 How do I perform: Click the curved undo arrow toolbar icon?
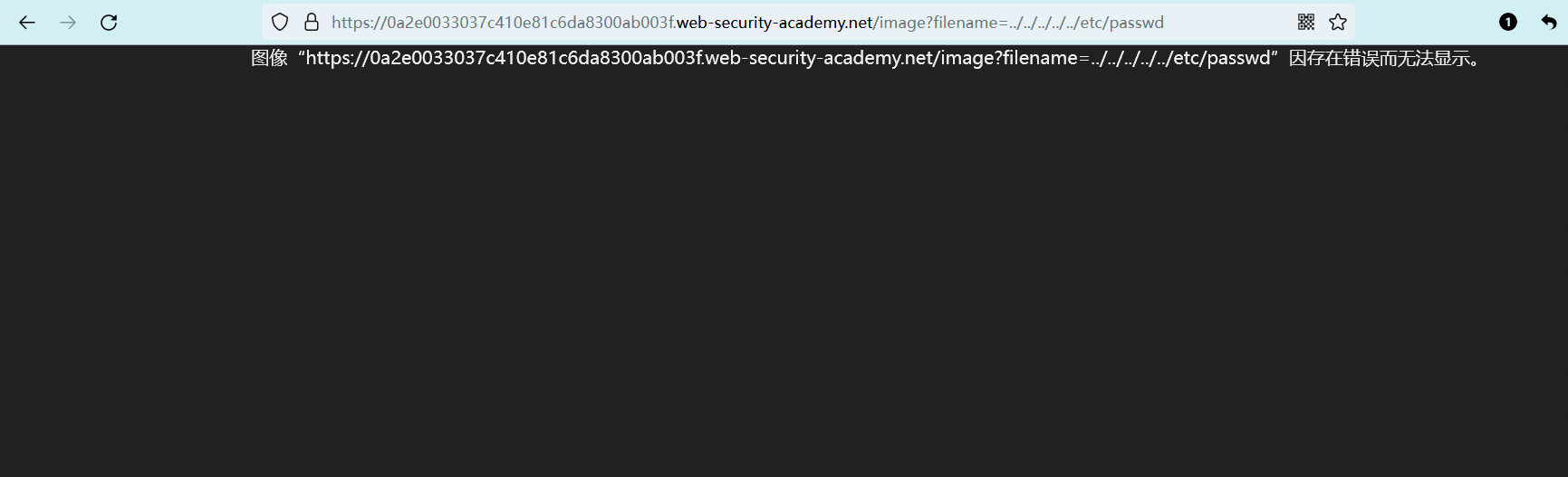point(1549,23)
